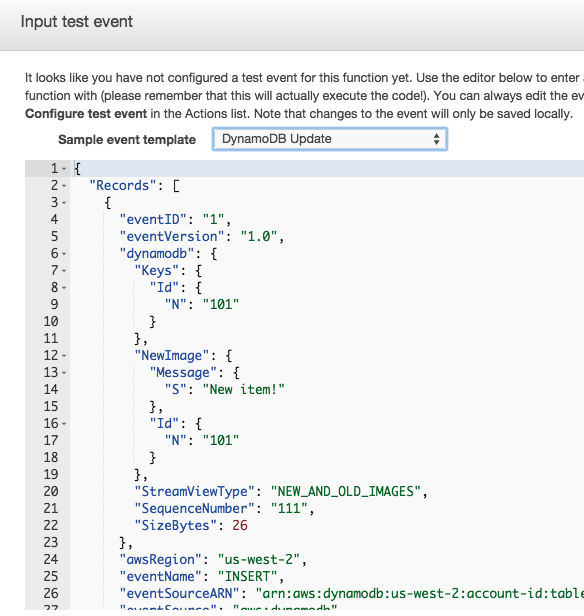
Task: Click the "eventSourceARN" key
Action: (179, 593)
